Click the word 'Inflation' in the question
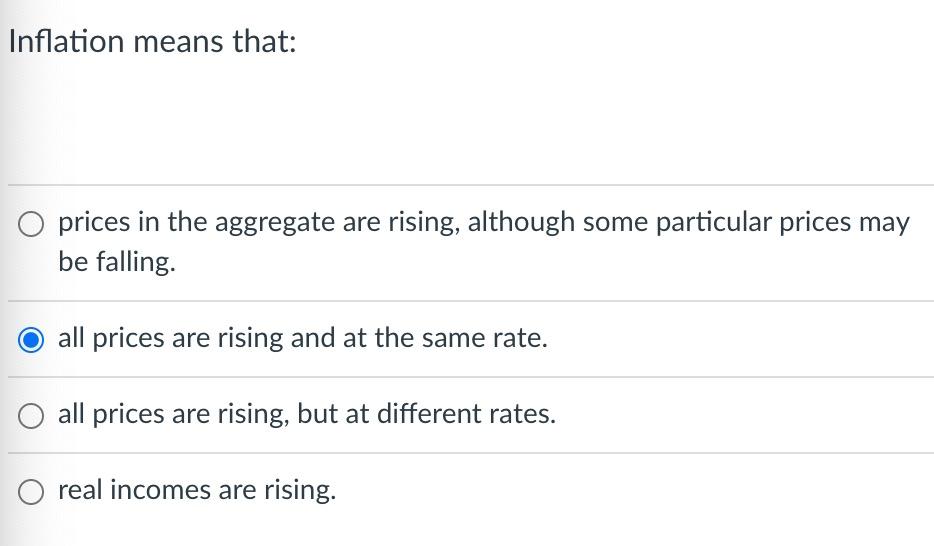This screenshot has height=546, width=934. point(66,42)
